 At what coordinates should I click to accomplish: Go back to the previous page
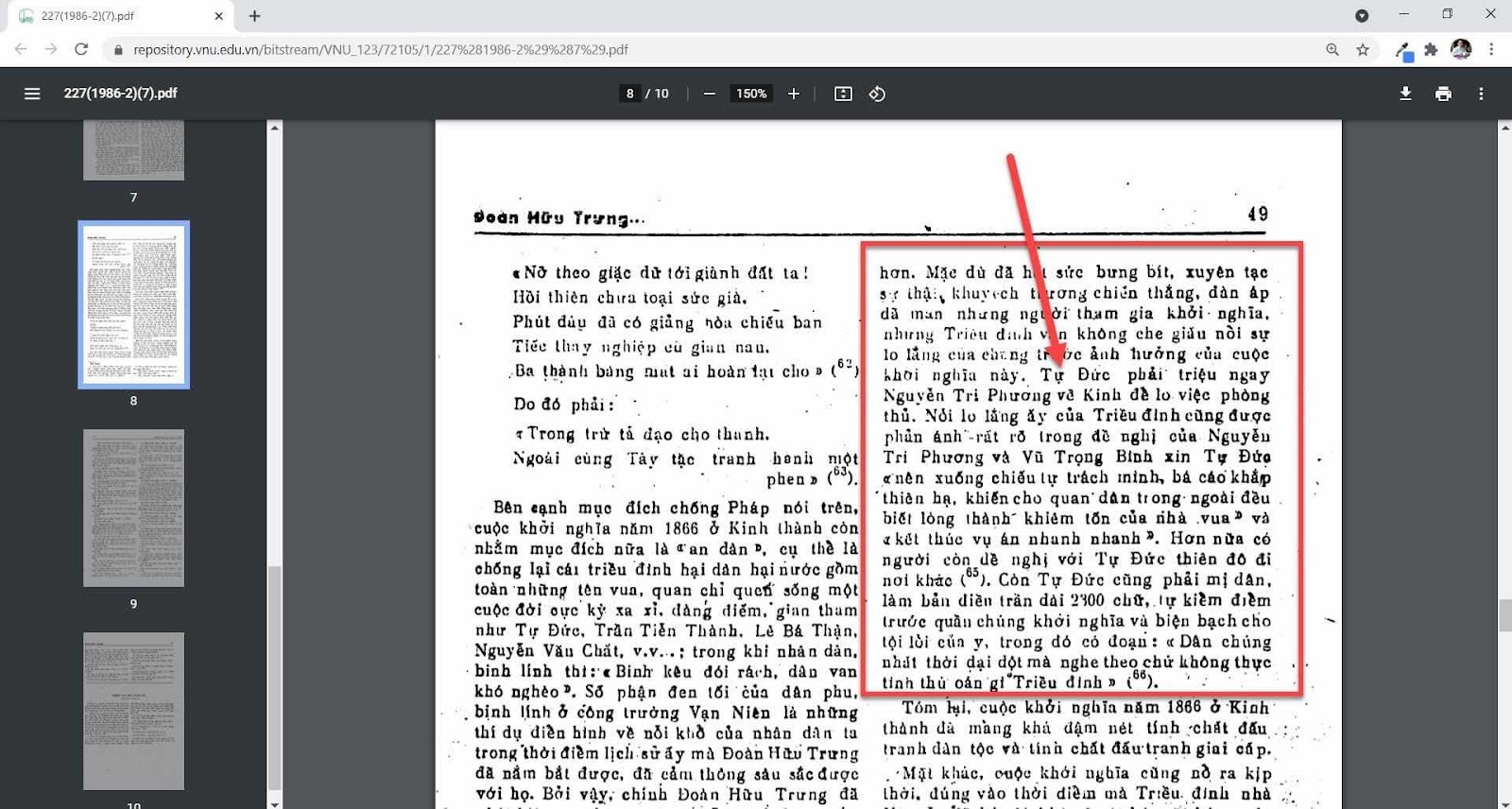click(21, 49)
